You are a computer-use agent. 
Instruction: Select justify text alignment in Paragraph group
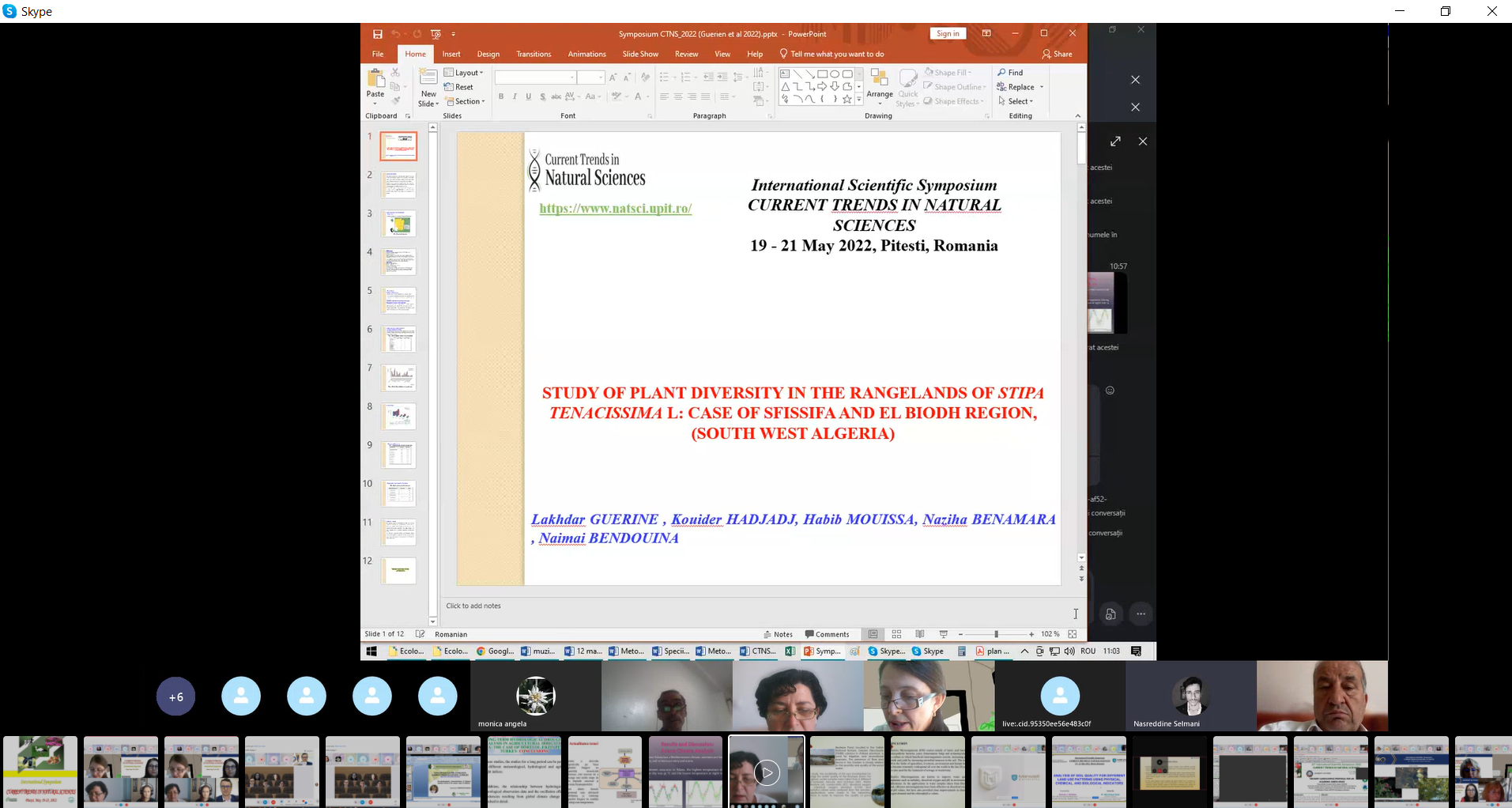[x=705, y=96]
